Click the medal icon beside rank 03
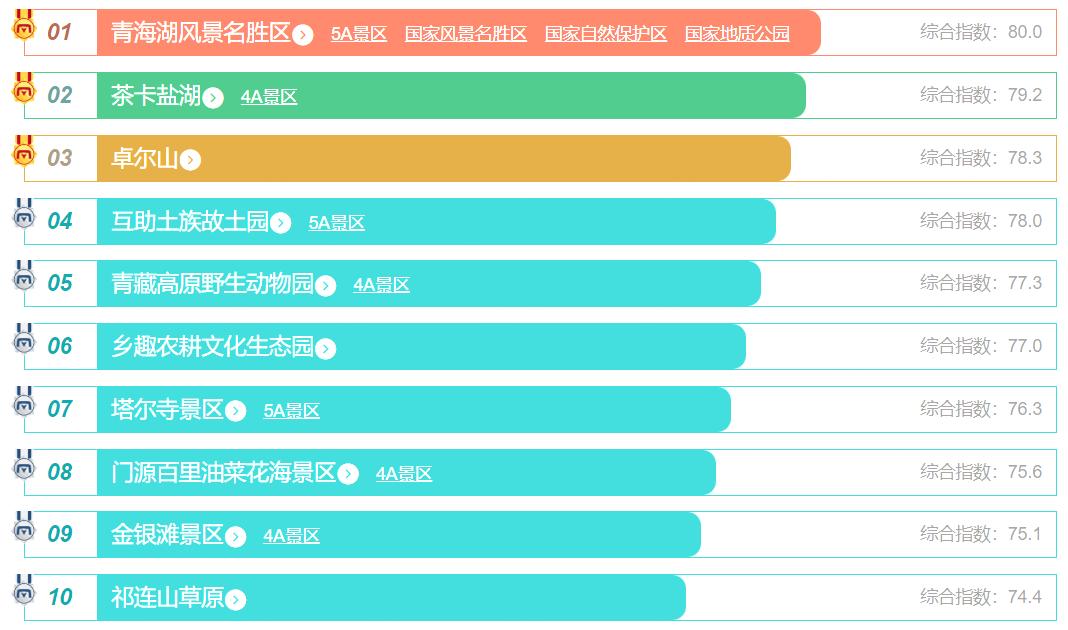The image size is (1068, 630). click(23, 151)
